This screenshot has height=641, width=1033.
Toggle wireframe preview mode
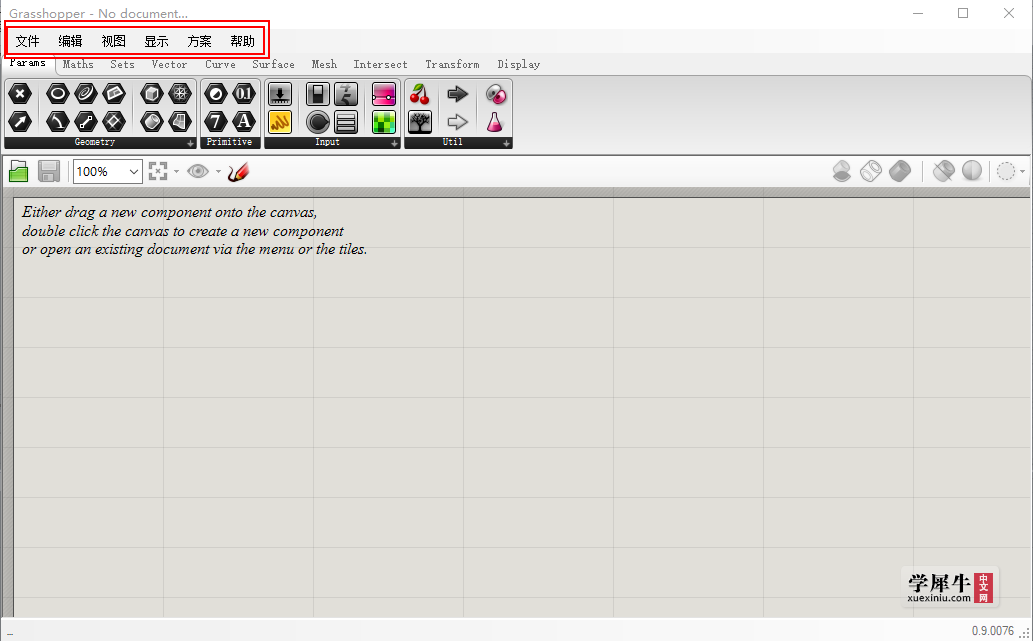click(870, 171)
